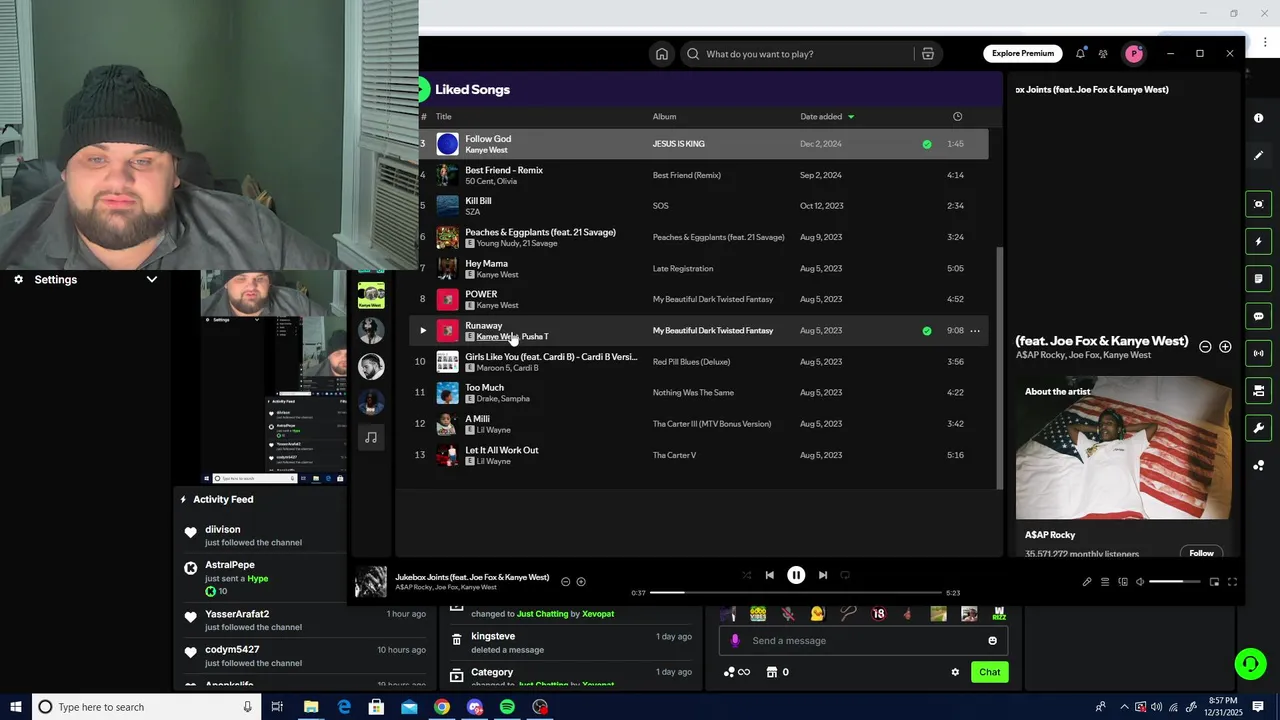The width and height of the screenshot is (1280, 720).
Task: Add track plus icon in Now Playing panel
Action: [1225, 347]
